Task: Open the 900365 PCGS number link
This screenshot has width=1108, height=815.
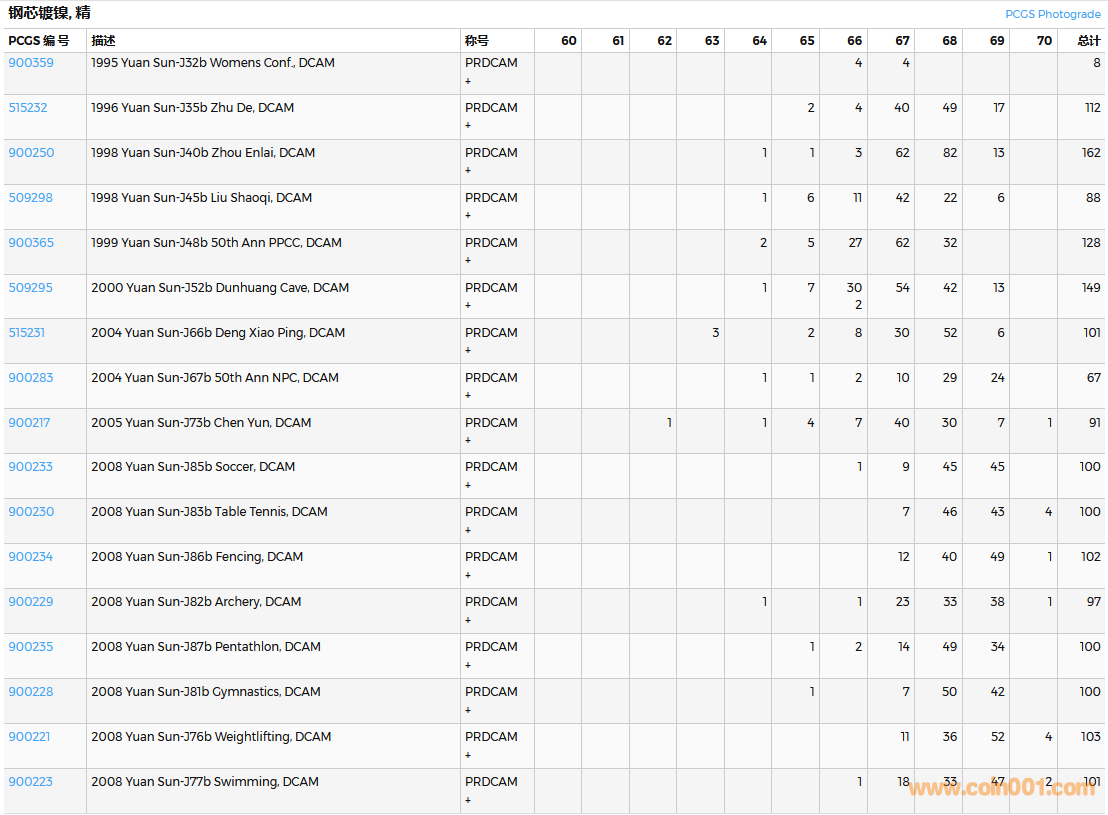Action: (31, 243)
